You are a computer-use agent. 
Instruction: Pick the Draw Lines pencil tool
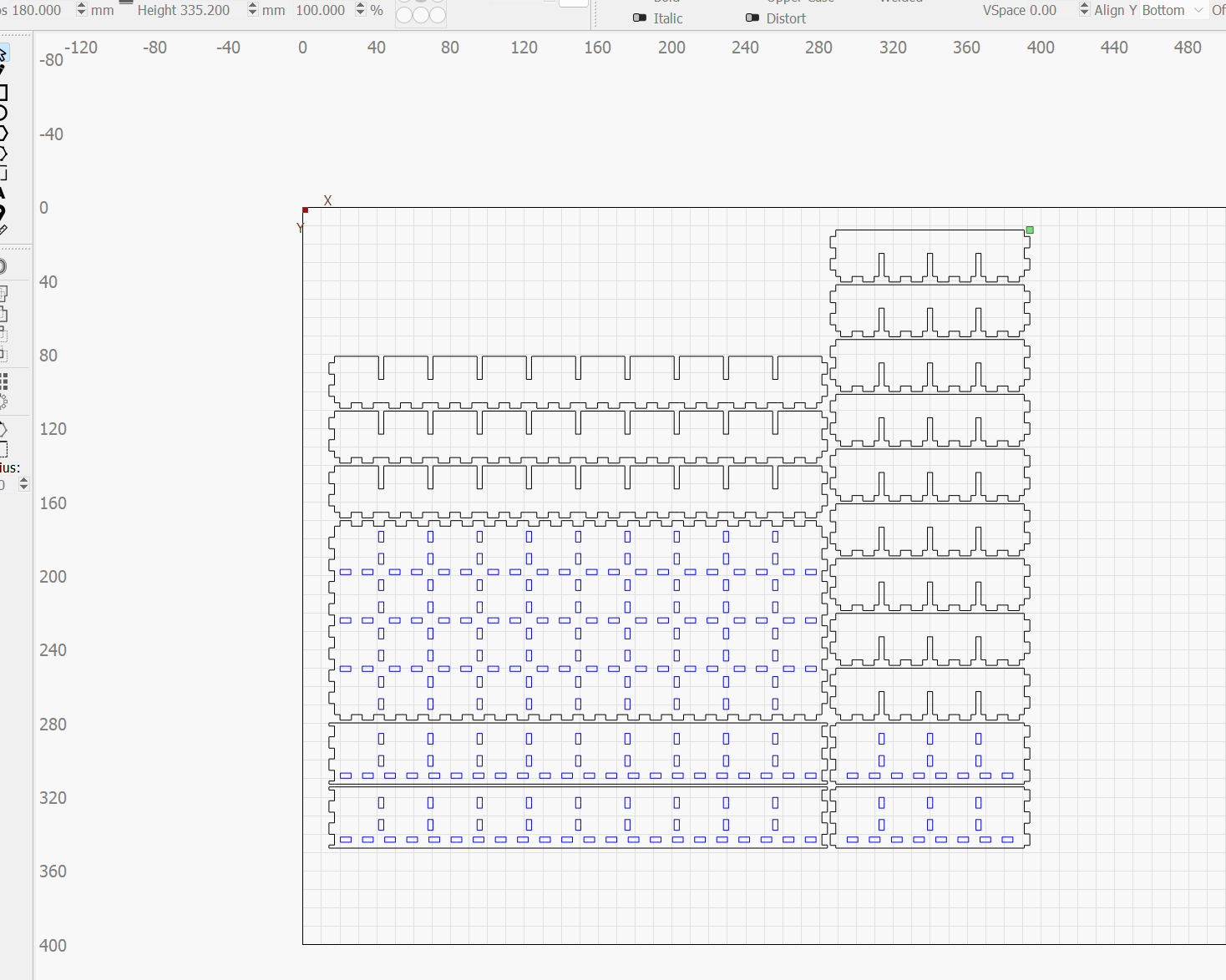pos(3,72)
